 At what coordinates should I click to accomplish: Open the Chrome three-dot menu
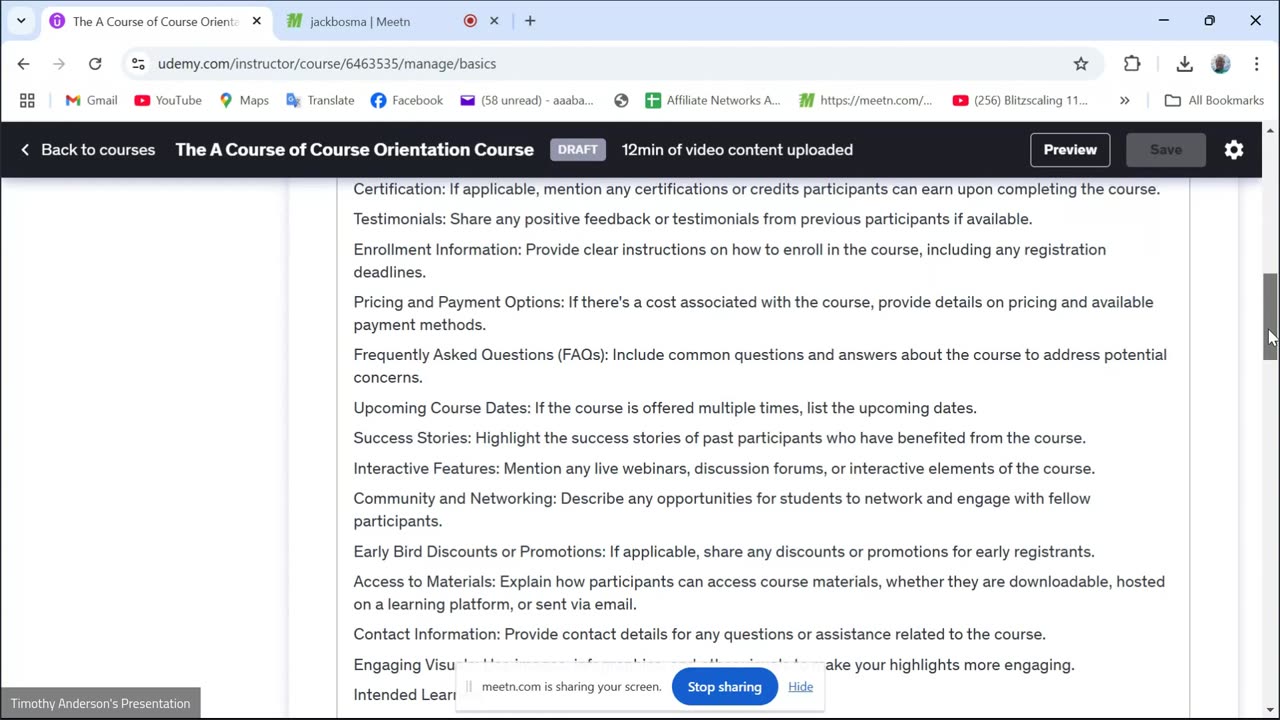(1256, 63)
